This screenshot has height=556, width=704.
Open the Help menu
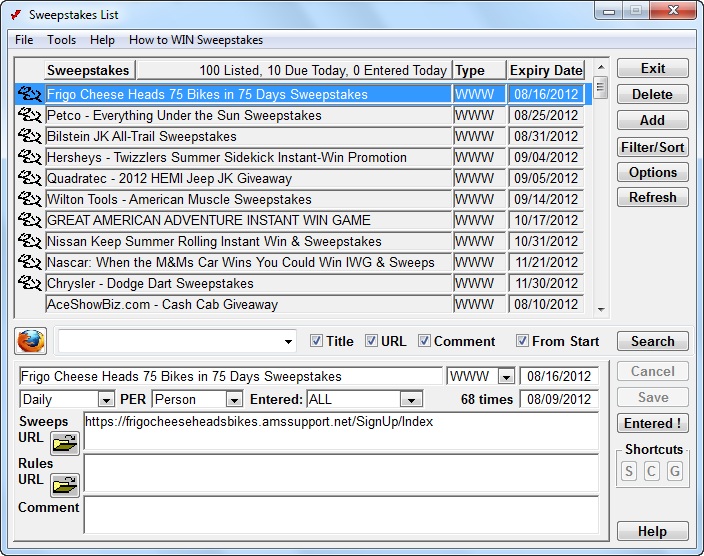pyautogui.click(x=102, y=40)
